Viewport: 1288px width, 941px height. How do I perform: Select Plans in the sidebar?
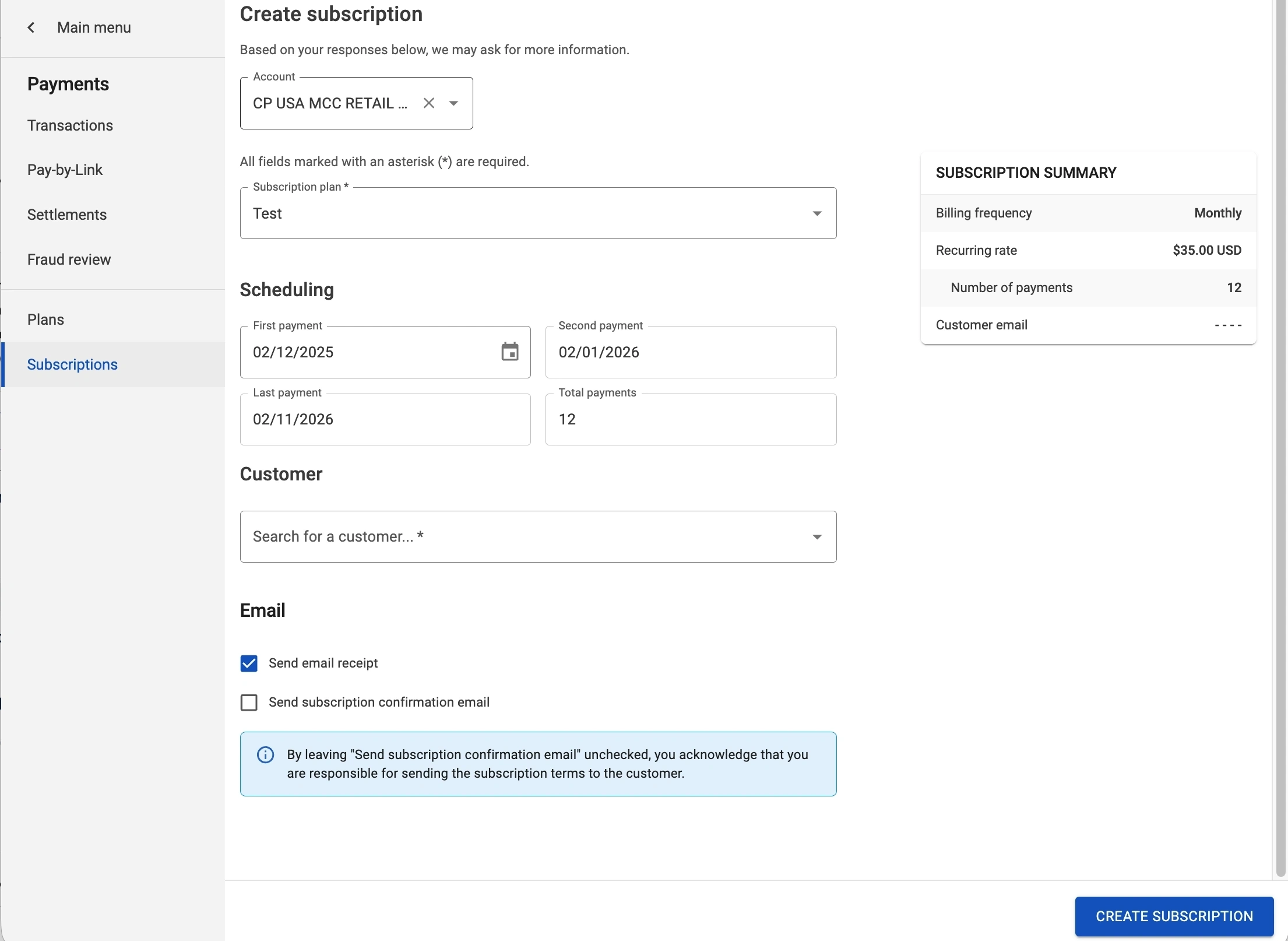point(45,319)
